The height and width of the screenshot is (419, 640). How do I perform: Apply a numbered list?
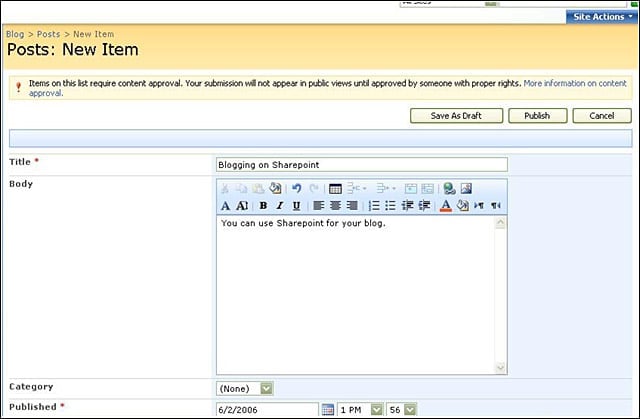point(374,206)
